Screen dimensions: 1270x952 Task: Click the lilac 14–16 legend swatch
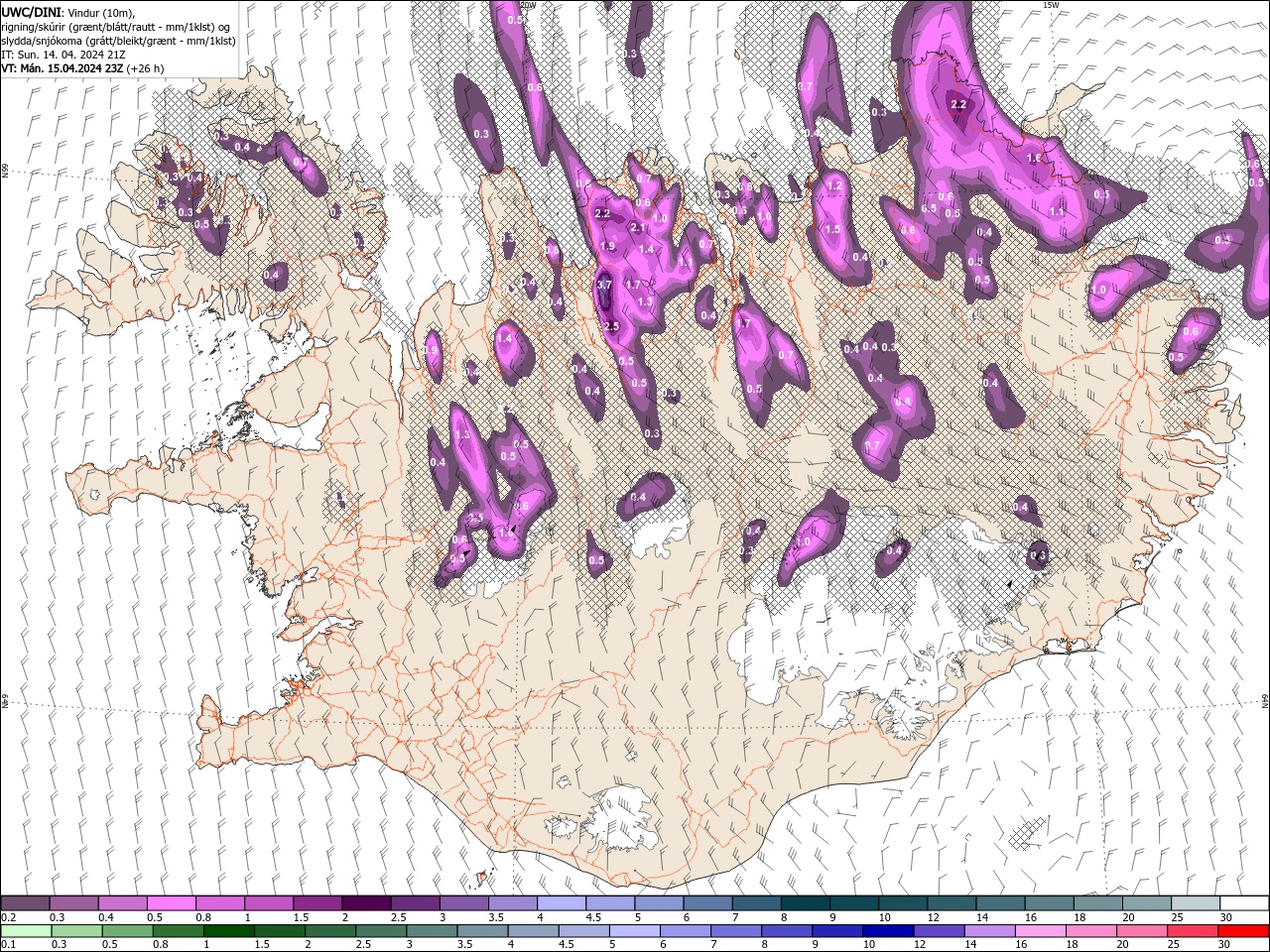[988, 930]
